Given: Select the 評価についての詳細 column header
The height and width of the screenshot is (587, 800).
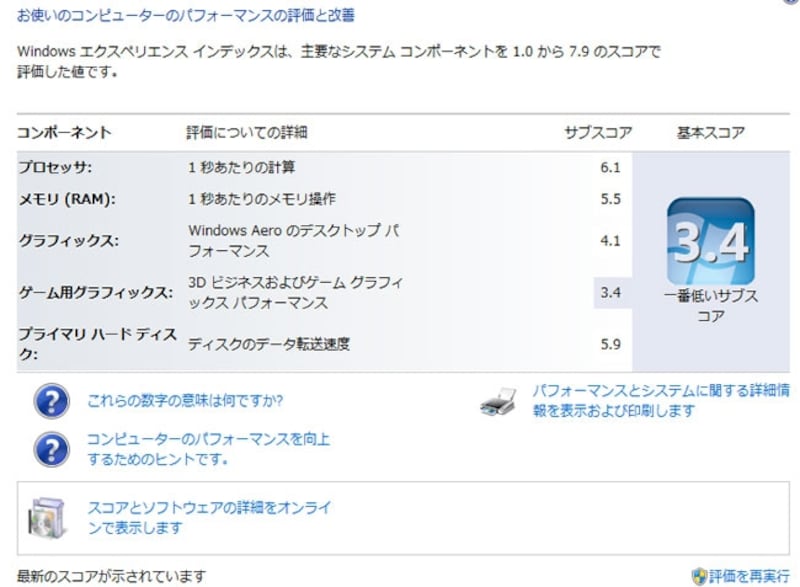Looking at the screenshot, I should (246, 133).
